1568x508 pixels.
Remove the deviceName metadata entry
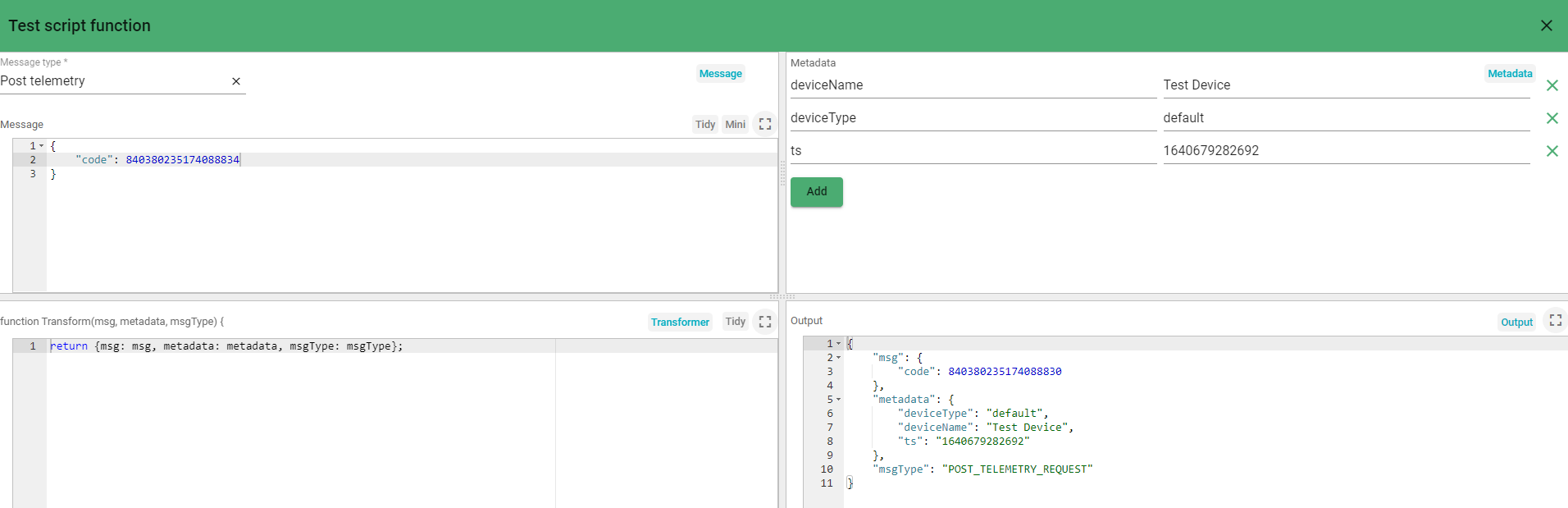pyautogui.click(x=1552, y=85)
